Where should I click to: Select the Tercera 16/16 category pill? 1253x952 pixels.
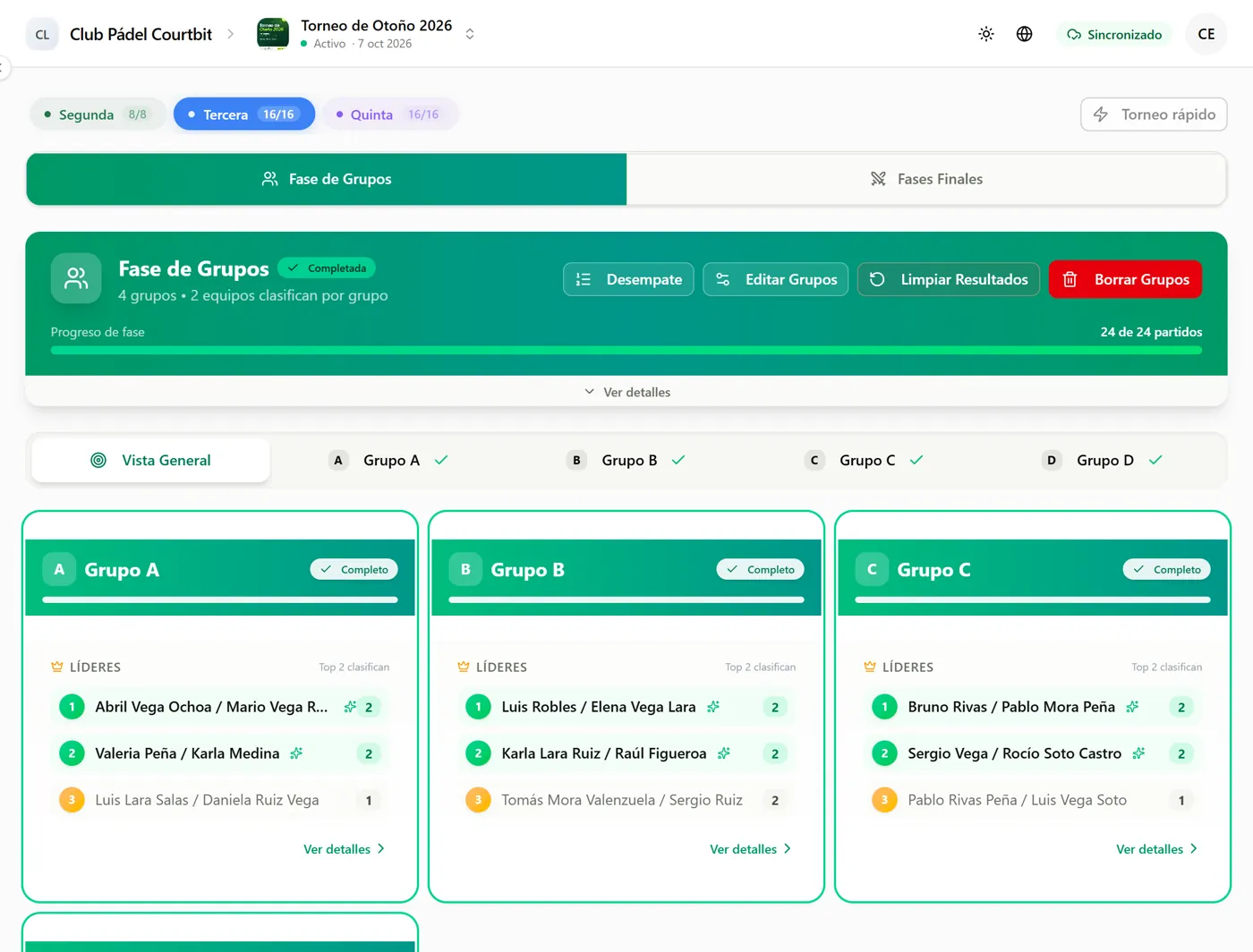coord(244,115)
